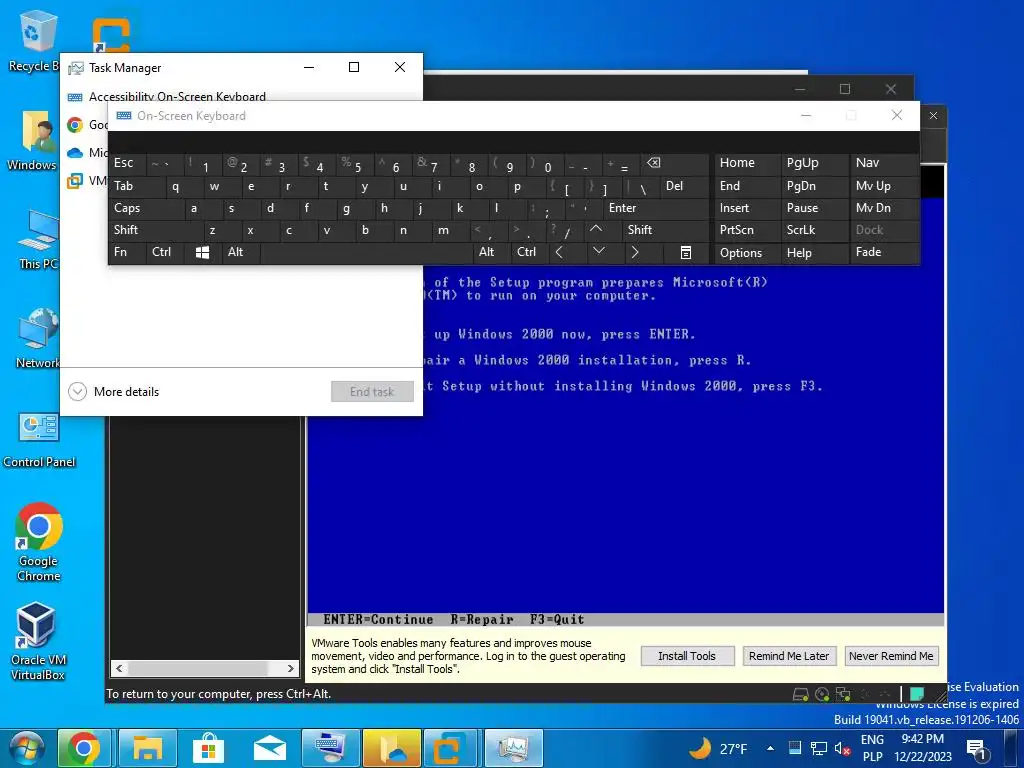
Task: Toggle the ScrLk key on the on-screen keyboard
Action: click(814, 230)
